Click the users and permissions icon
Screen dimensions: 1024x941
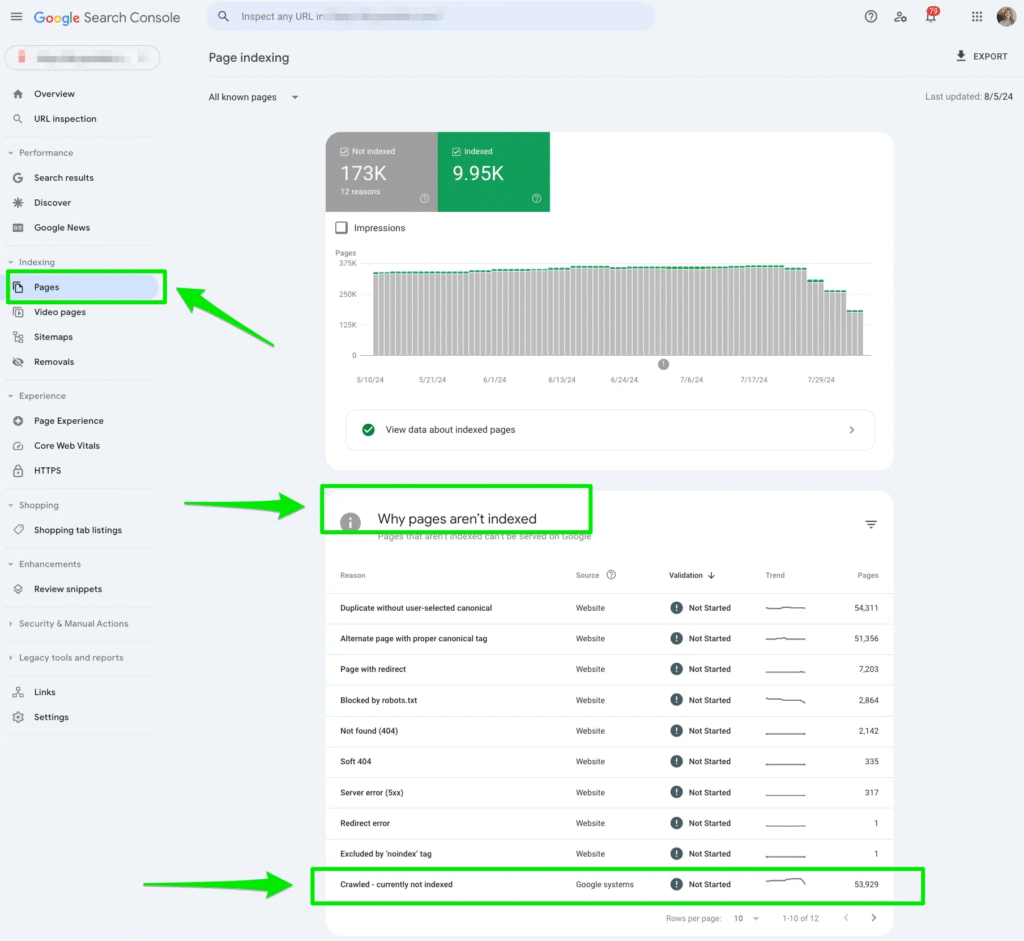tap(901, 17)
